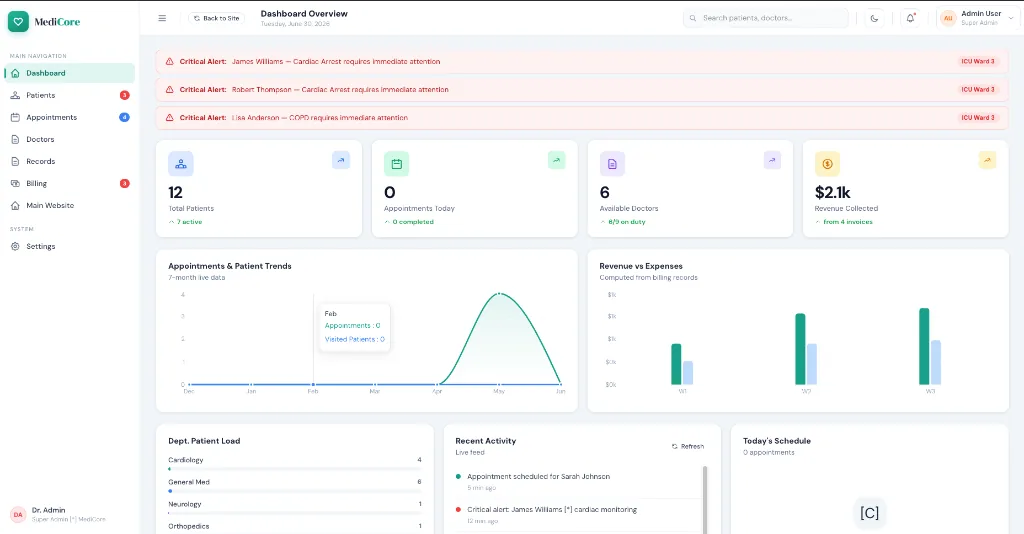Switch to dark mode via moon icon

(x=874, y=18)
